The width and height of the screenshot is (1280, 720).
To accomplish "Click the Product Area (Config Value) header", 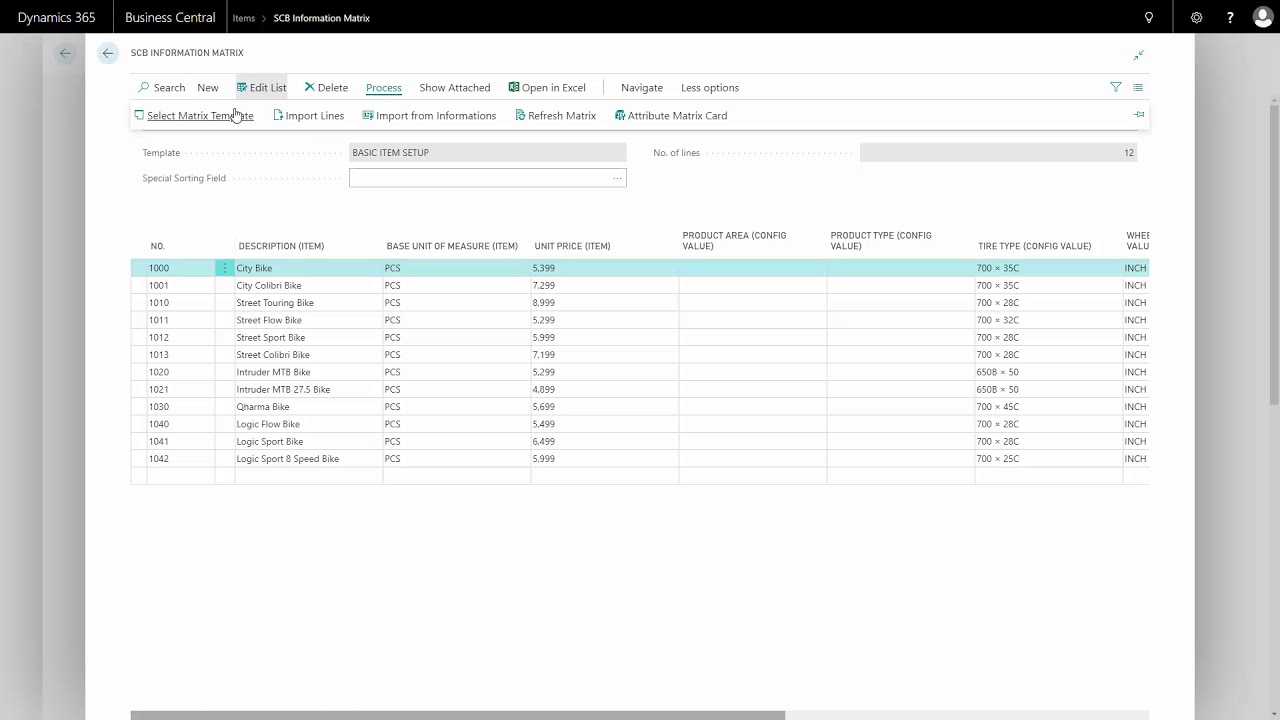I will point(734,241).
